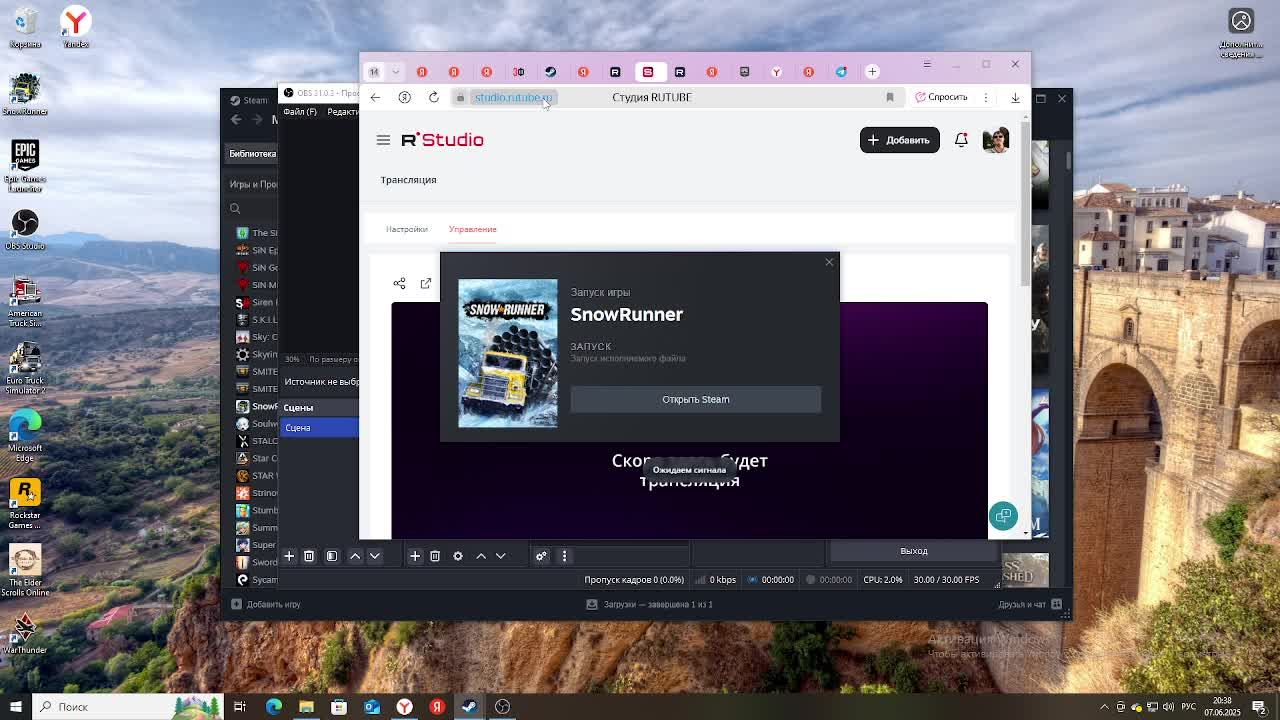Click the volume icon in system tray
The width and height of the screenshot is (1280, 720).
click(x=1168, y=707)
